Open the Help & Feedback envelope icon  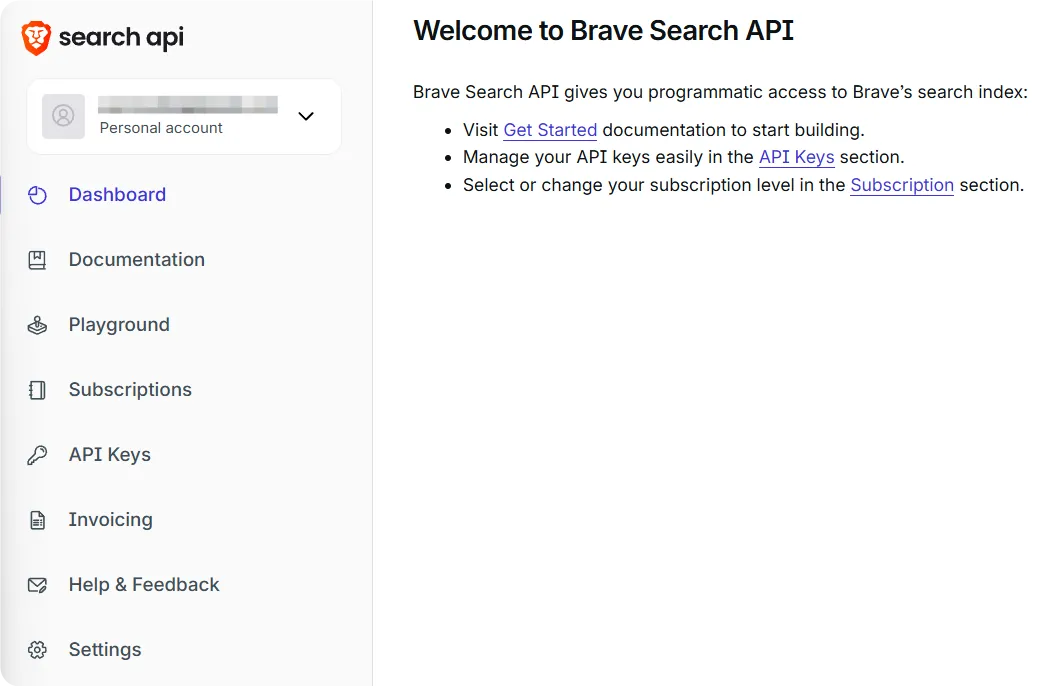coord(37,584)
